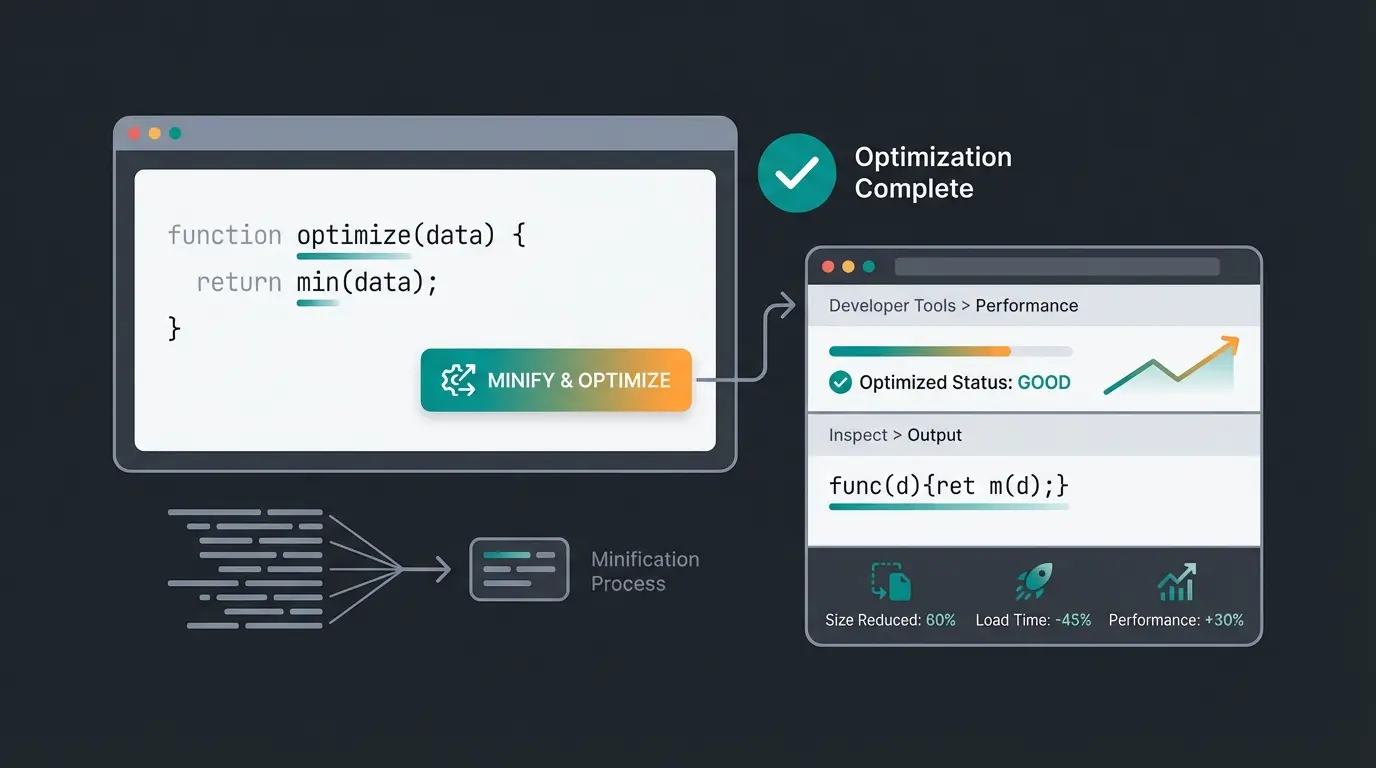The height and width of the screenshot is (768, 1376).
Task: Click the Performance: +30% stat
Action: pyautogui.click(x=1176, y=620)
